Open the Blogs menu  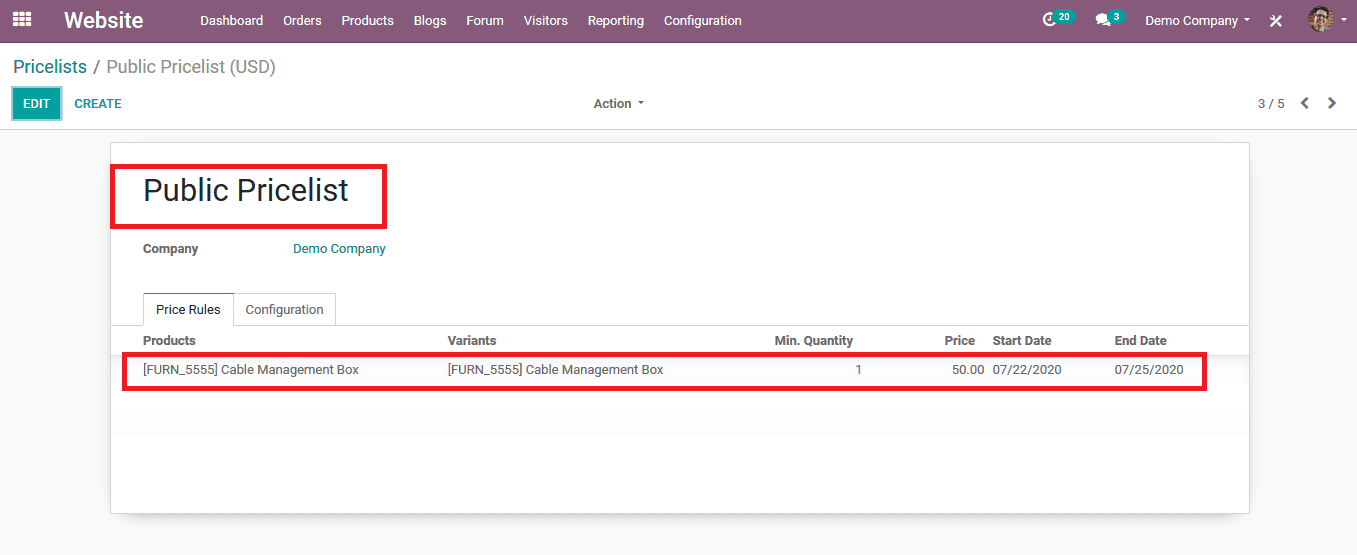tap(430, 21)
